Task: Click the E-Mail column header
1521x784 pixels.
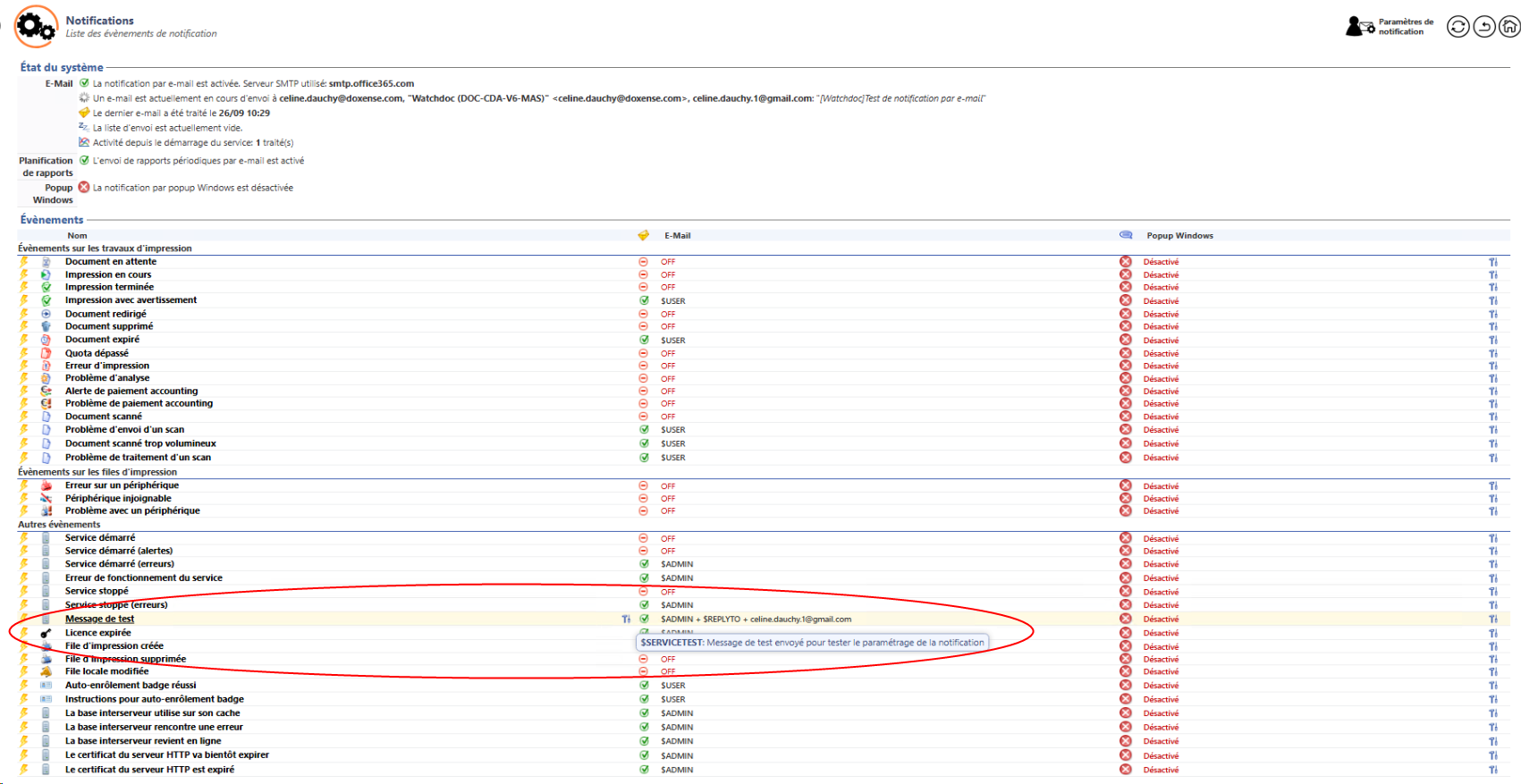Action: tap(677, 236)
